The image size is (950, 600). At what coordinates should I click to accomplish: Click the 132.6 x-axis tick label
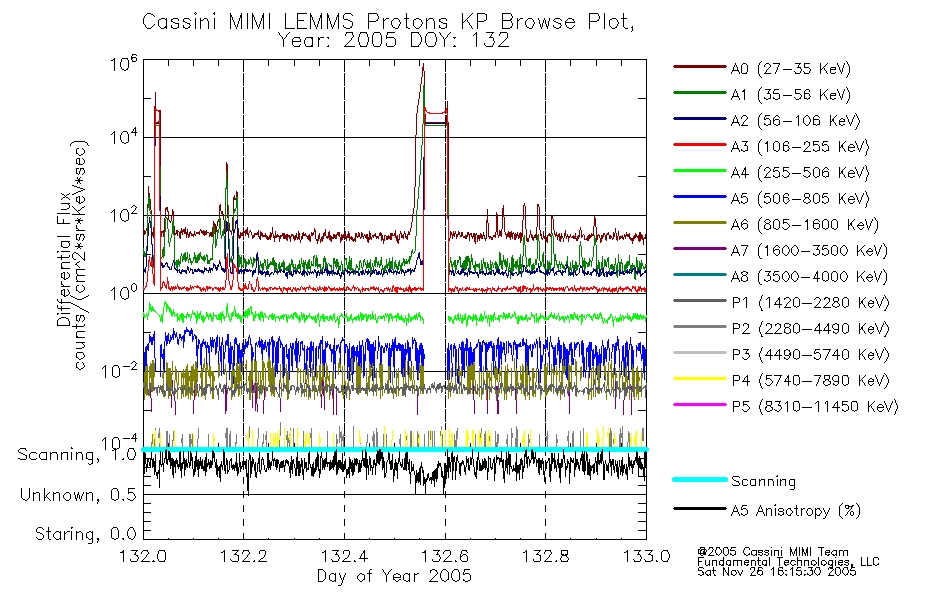(x=445, y=556)
